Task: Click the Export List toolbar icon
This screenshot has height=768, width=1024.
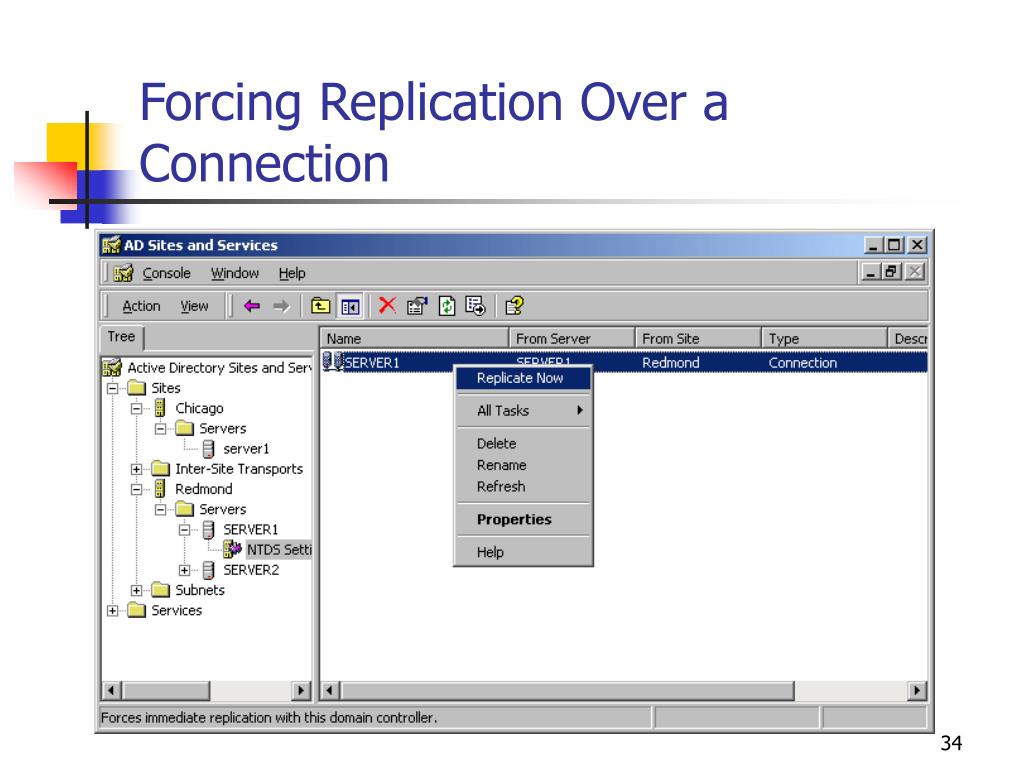Action: click(475, 306)
